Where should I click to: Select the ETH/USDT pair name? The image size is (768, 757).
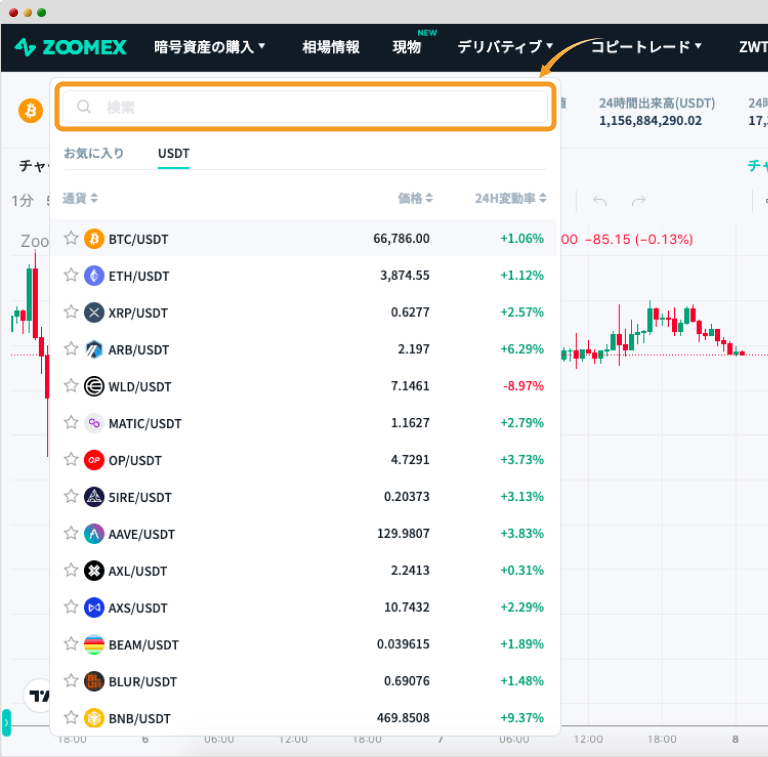139,276
